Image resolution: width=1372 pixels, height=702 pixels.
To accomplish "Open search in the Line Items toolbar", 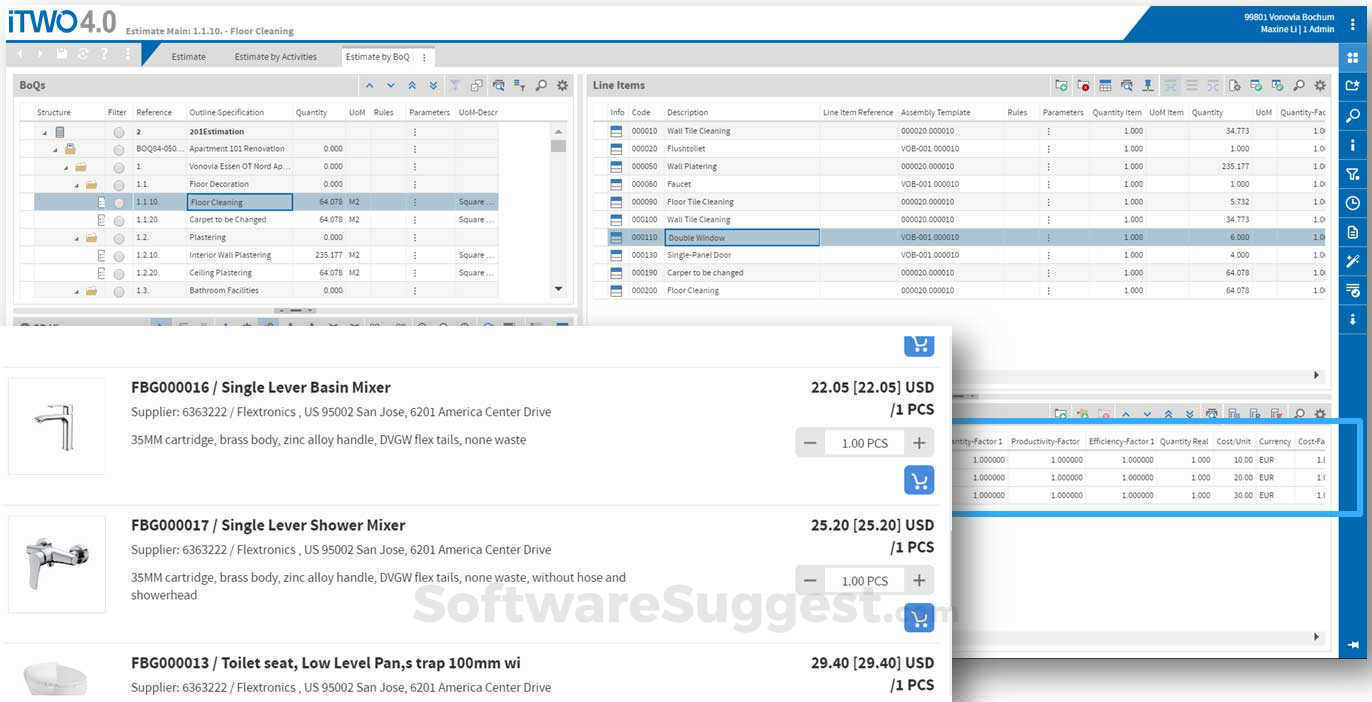I will point(1298,85).
